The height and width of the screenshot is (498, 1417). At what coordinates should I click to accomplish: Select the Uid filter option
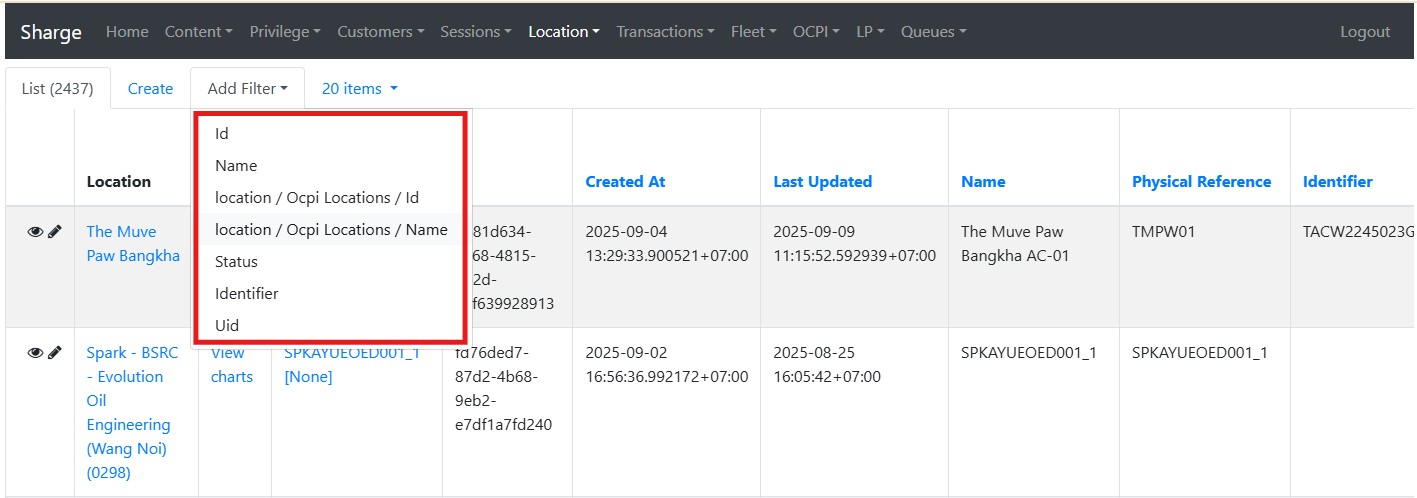tap(227, 326)
